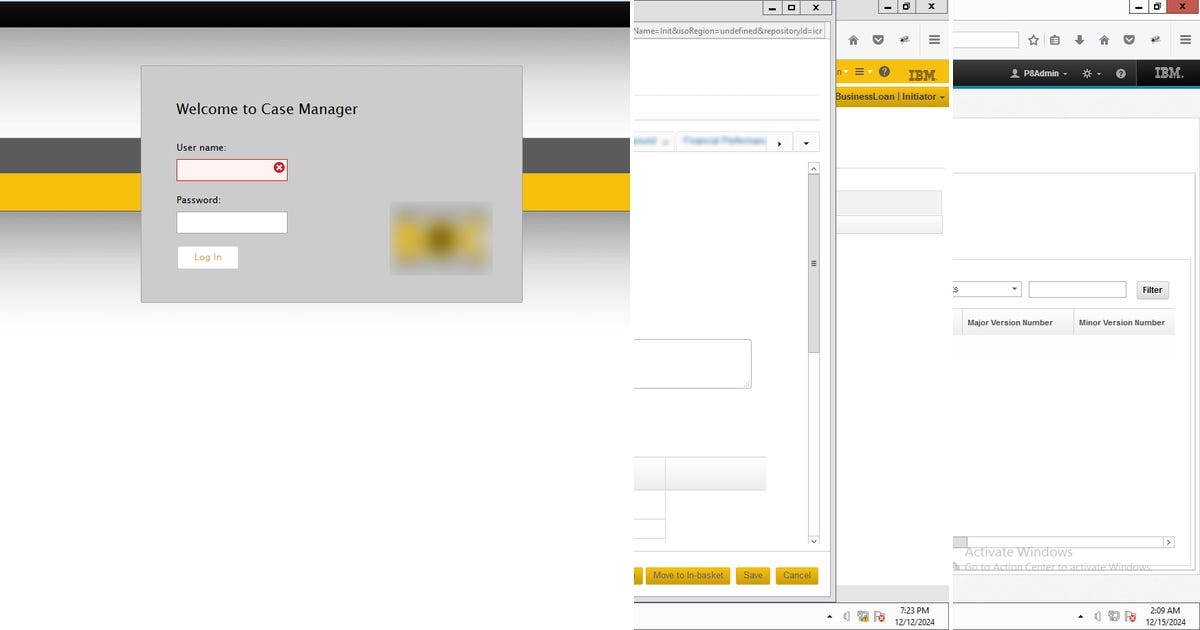Viewport: 1200px width, 630px height.
Task: Click Home icon in the BusinessLoan browser window
Action: tap(853, 40)
